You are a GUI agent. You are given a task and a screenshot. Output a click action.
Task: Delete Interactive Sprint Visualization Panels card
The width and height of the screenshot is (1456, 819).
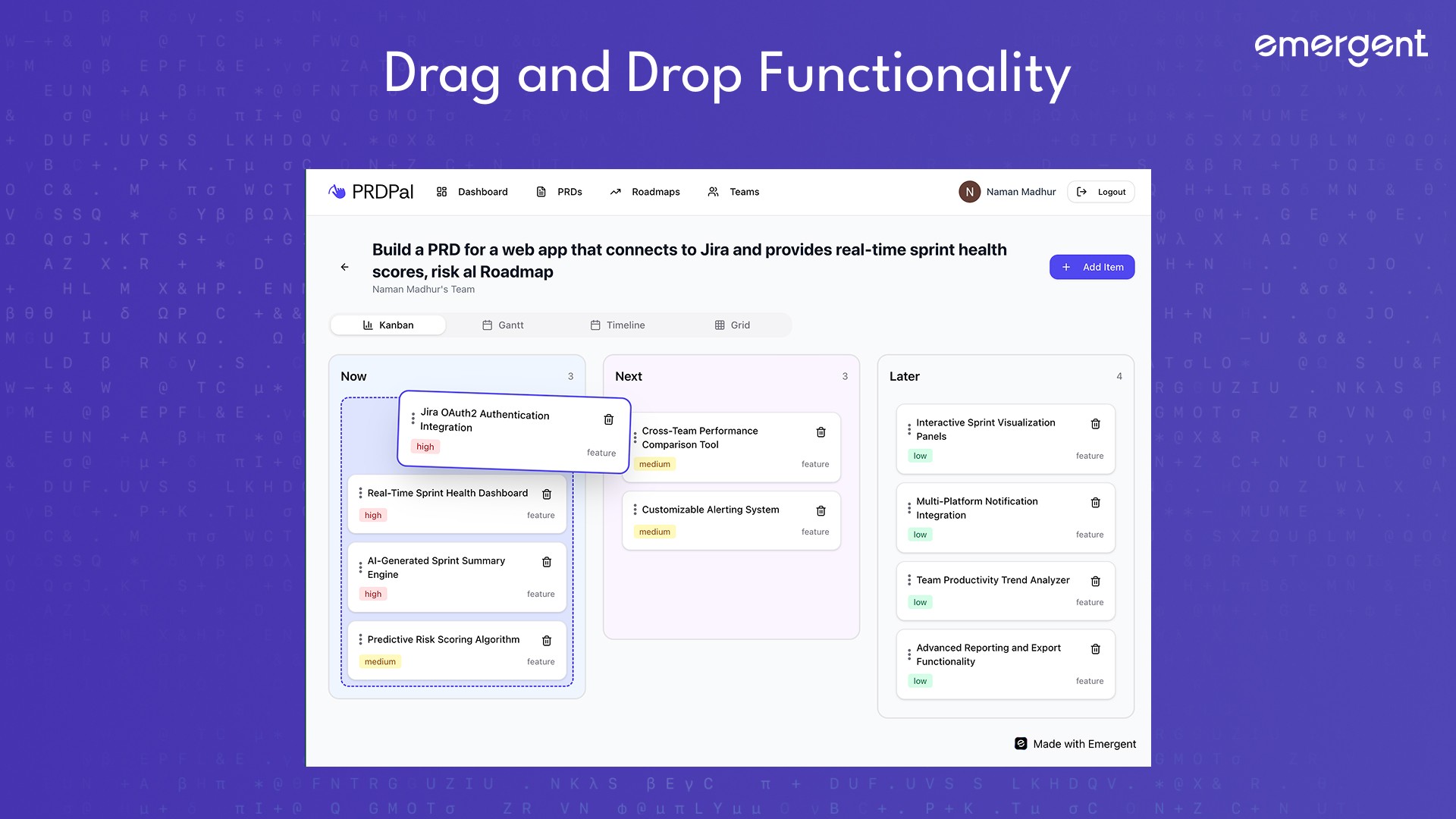[x=1095, y=424]
